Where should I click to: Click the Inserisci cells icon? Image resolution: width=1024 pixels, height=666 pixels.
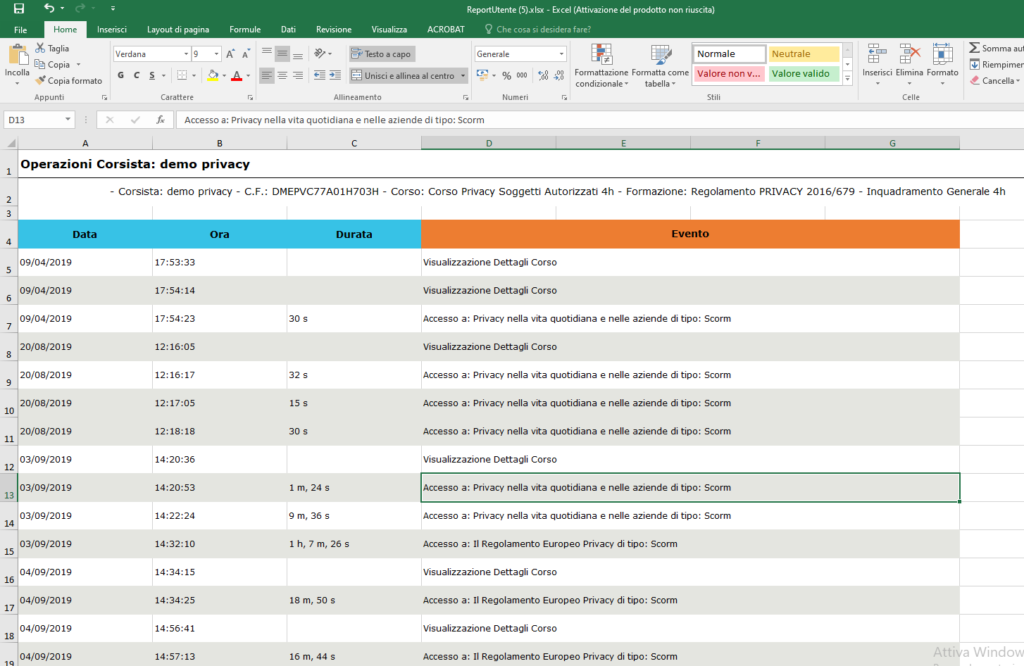pyautogui.click(x=877, y=55)
